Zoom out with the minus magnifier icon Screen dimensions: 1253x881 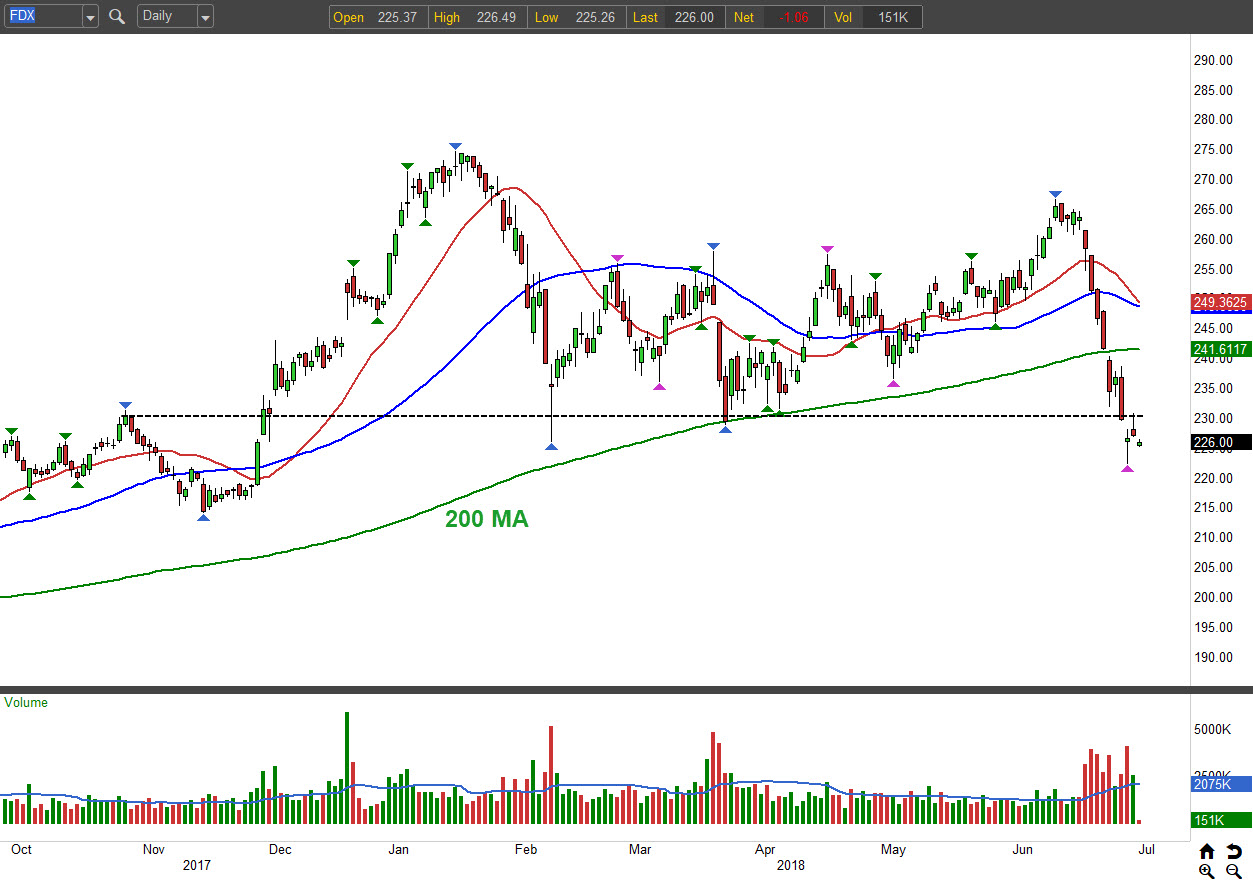coord(1233,871)
